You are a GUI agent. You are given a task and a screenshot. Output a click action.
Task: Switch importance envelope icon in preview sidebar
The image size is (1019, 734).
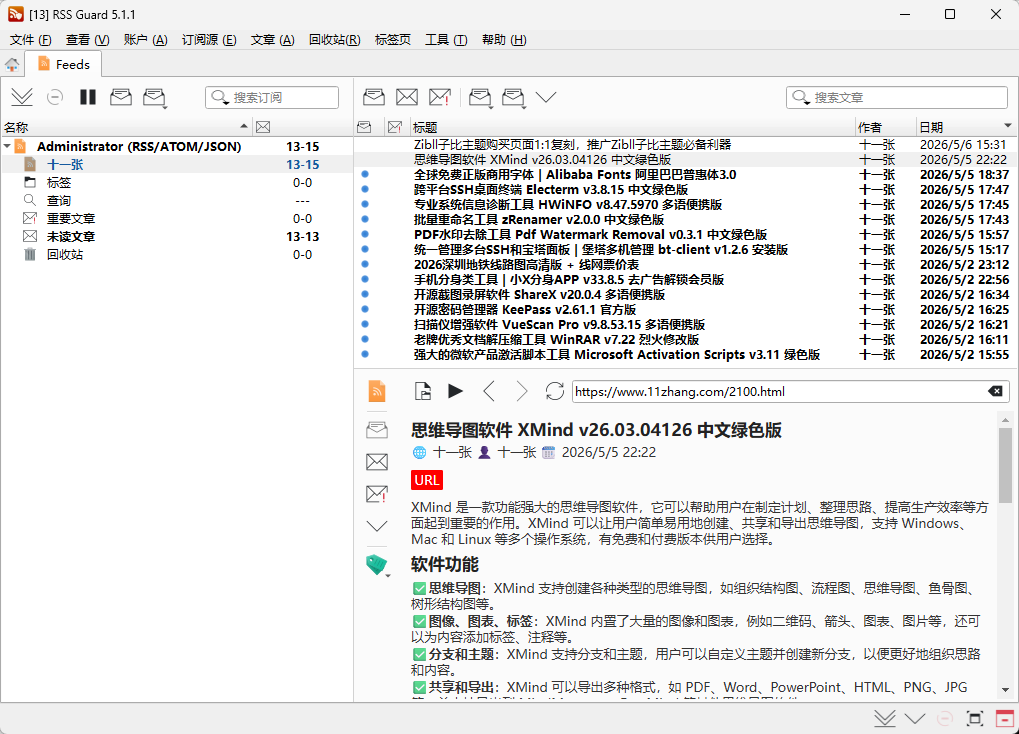click(x=377, y=494)
